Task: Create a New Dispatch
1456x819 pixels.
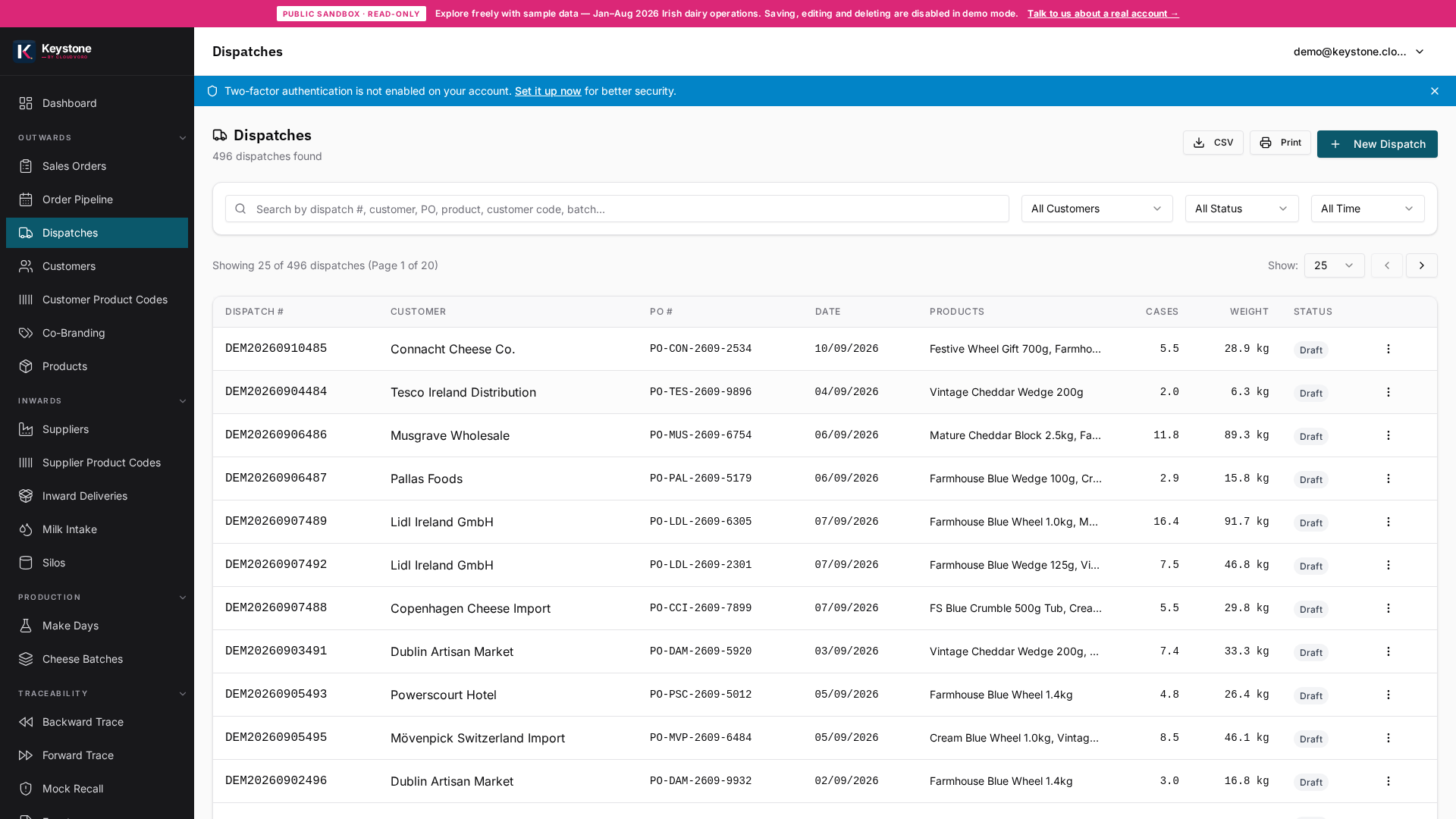Action: click(1377, 144)
